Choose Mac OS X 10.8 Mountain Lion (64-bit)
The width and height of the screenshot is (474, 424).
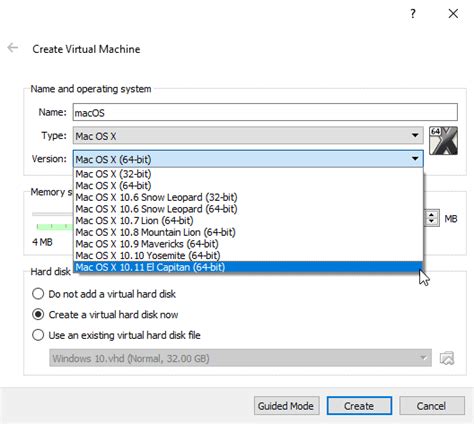248,232
